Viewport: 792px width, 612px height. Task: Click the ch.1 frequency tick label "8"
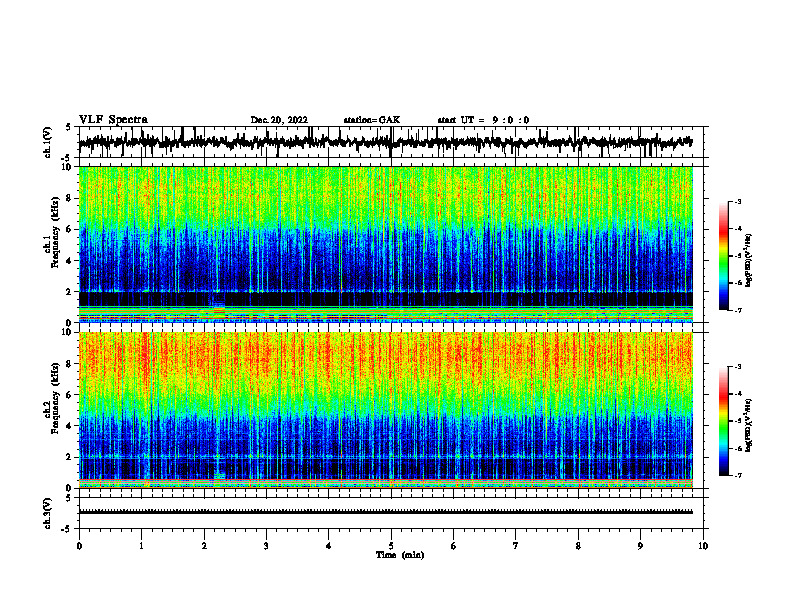(69, 198)
